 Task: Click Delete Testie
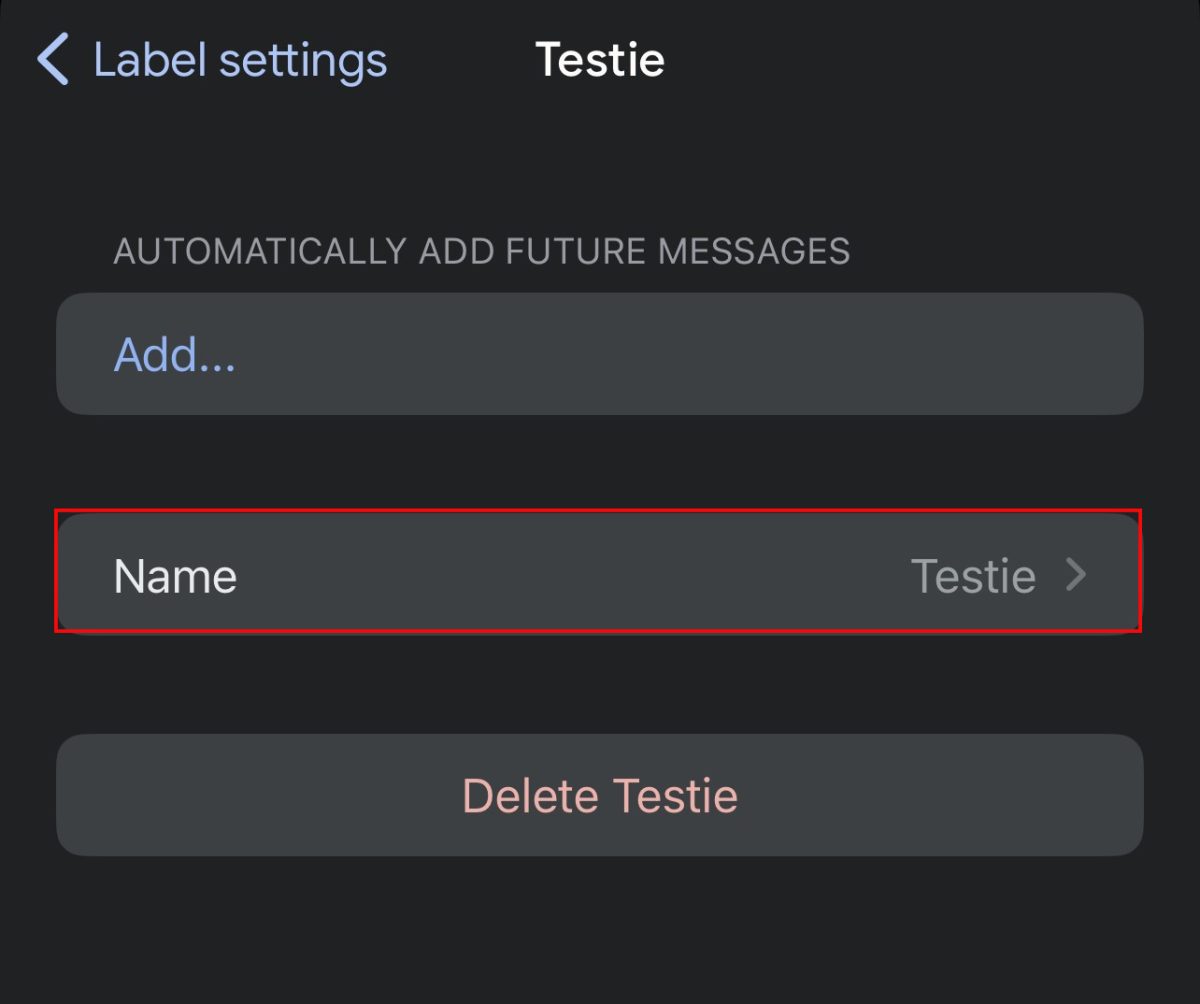coord(600,795)
